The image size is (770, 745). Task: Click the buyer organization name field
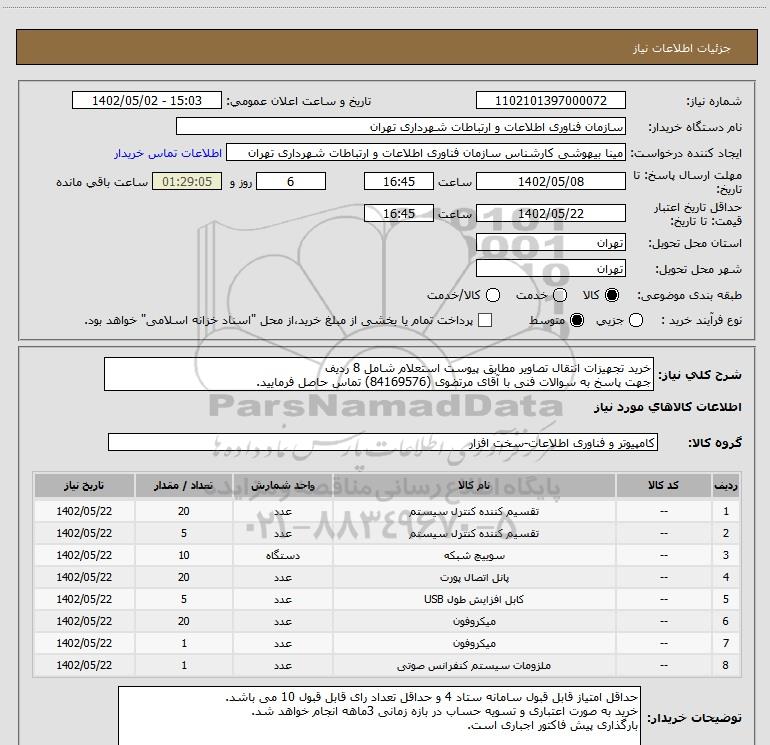(x=401, y=127)
